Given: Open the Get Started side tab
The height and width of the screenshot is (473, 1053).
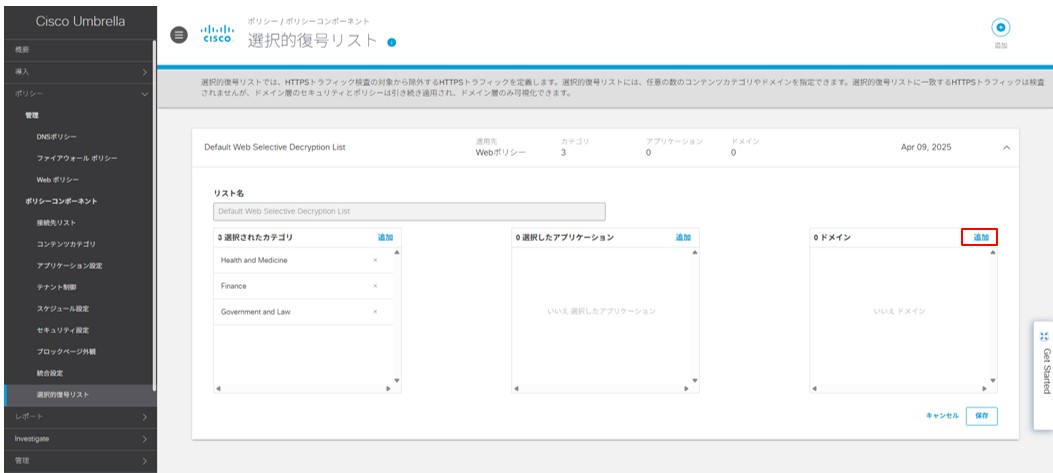Looking at the screenshot, I should 1044,375.
